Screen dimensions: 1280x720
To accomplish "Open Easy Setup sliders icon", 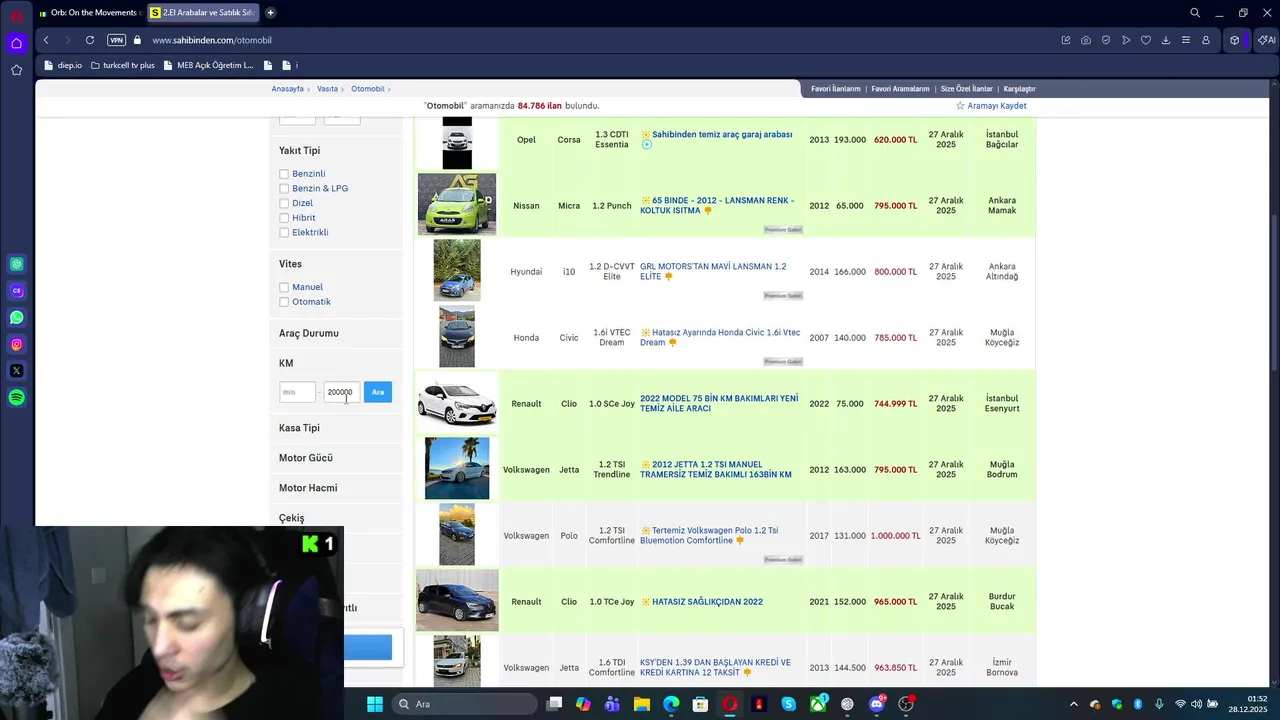I will [x=1186, y=40].
